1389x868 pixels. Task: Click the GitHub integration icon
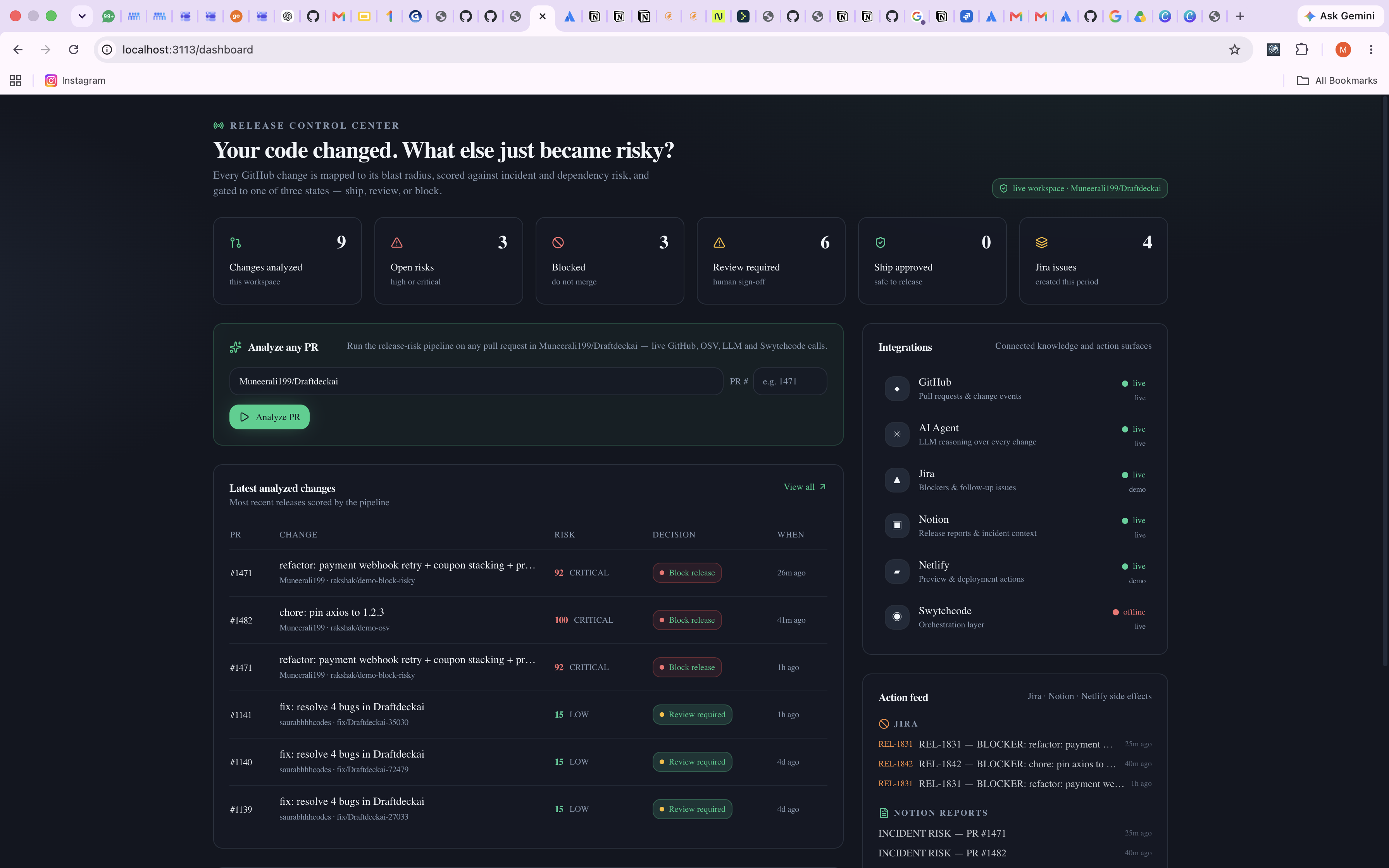pyautogui.click(x=897, y=389)
